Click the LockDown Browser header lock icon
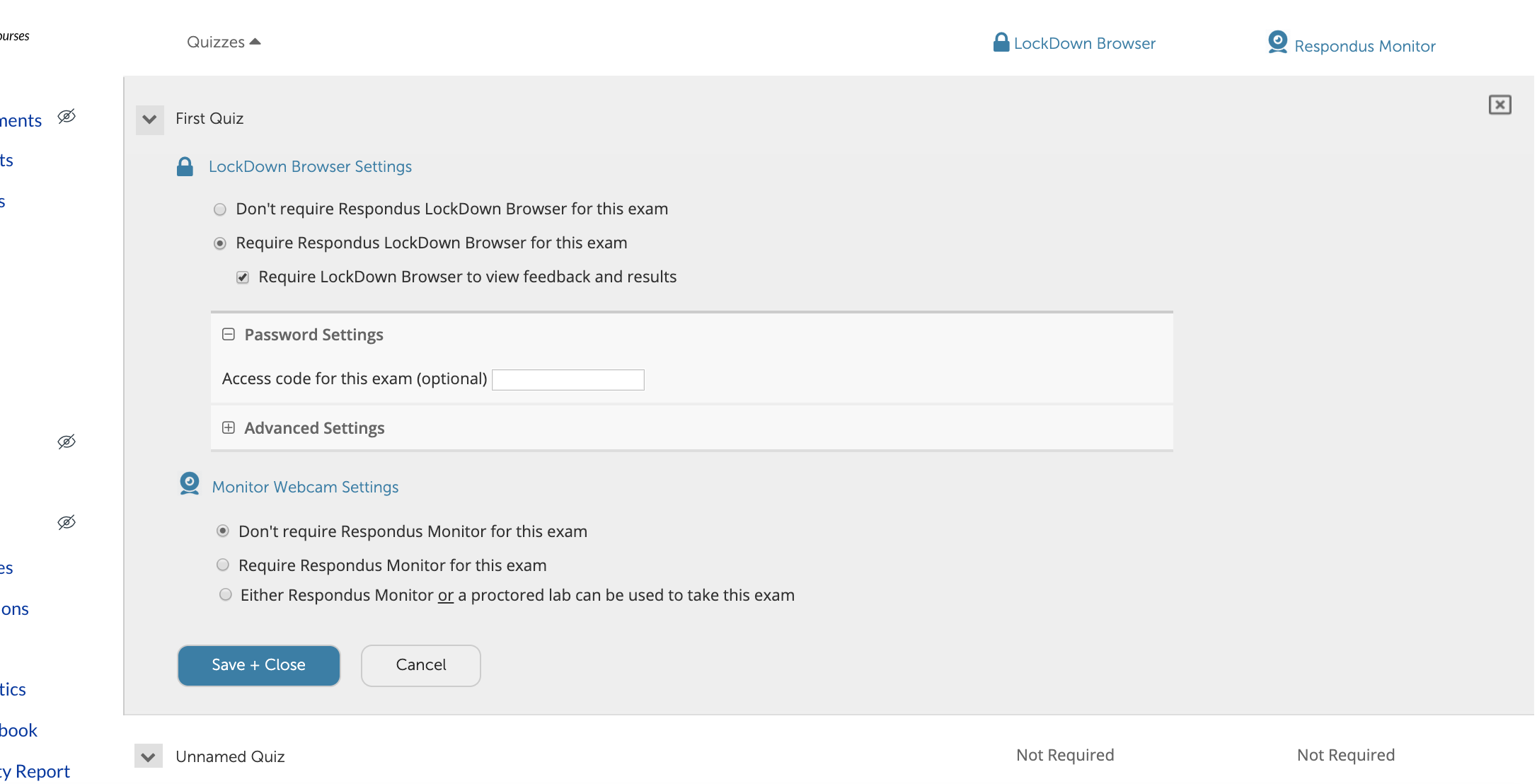 [999, 42]
